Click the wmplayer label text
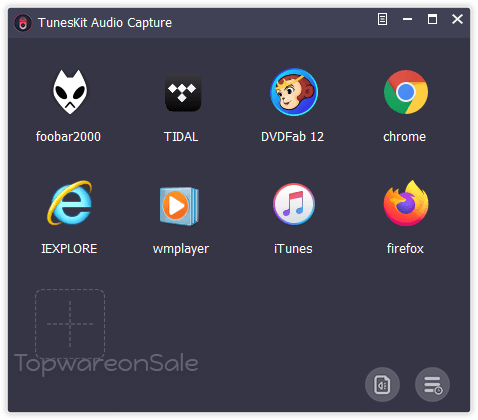 (181, 249)
